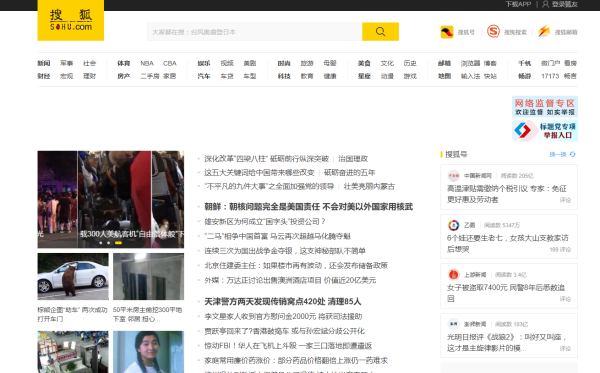Viewport: 600px width, 373px height.
Task: Click the 标题党专项举报入口 banner
Action: pyautogui.click(x=545, y=131)
